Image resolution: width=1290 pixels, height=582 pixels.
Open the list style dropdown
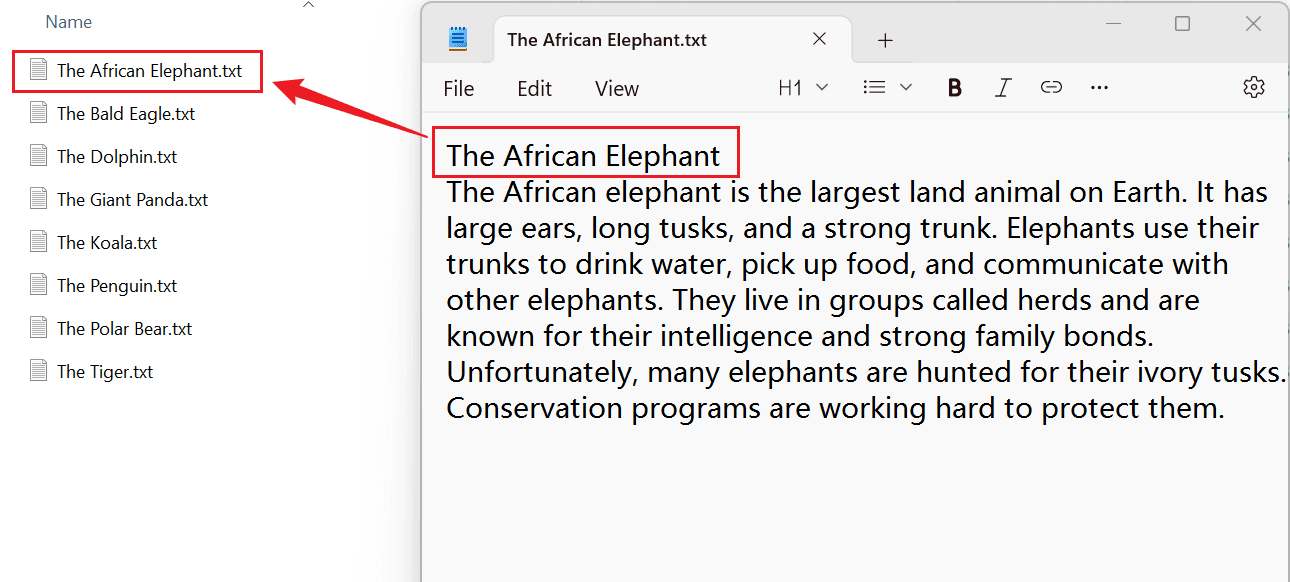coord(887,88)
